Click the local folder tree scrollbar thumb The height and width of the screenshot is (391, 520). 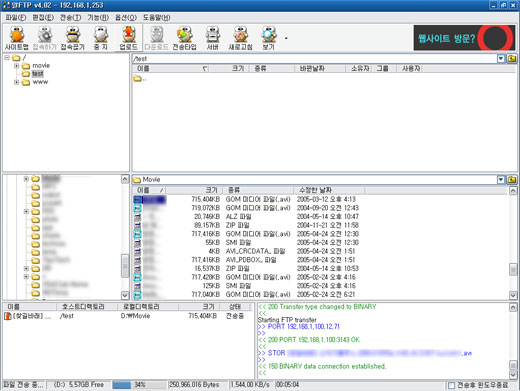125,266
